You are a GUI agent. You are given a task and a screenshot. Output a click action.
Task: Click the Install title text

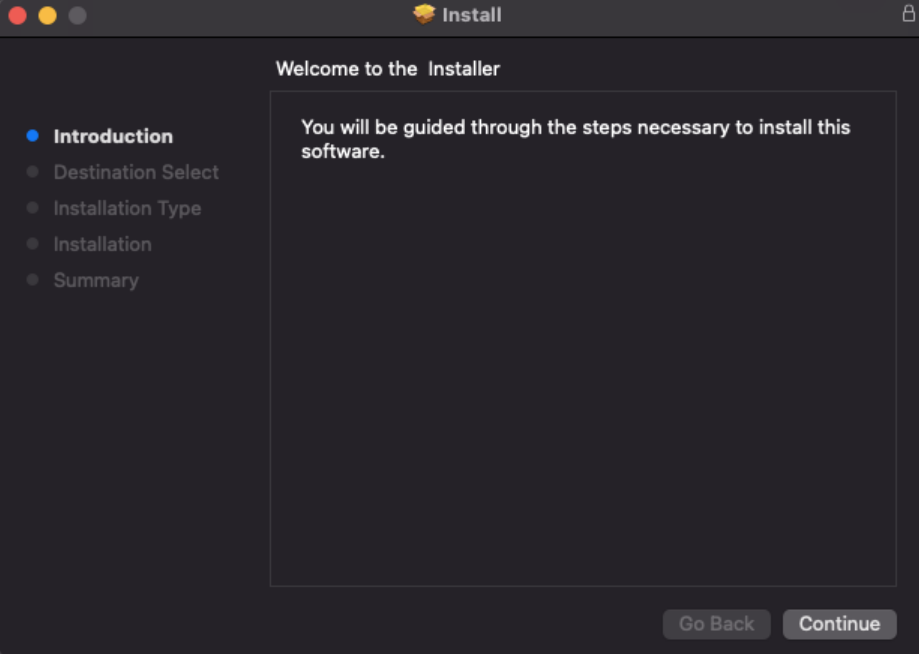470,14
